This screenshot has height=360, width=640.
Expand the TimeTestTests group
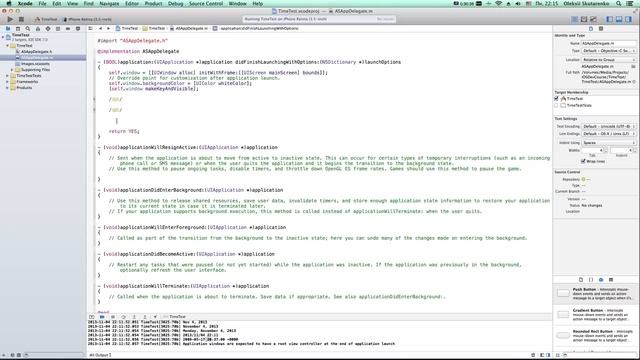pos(7,76)
